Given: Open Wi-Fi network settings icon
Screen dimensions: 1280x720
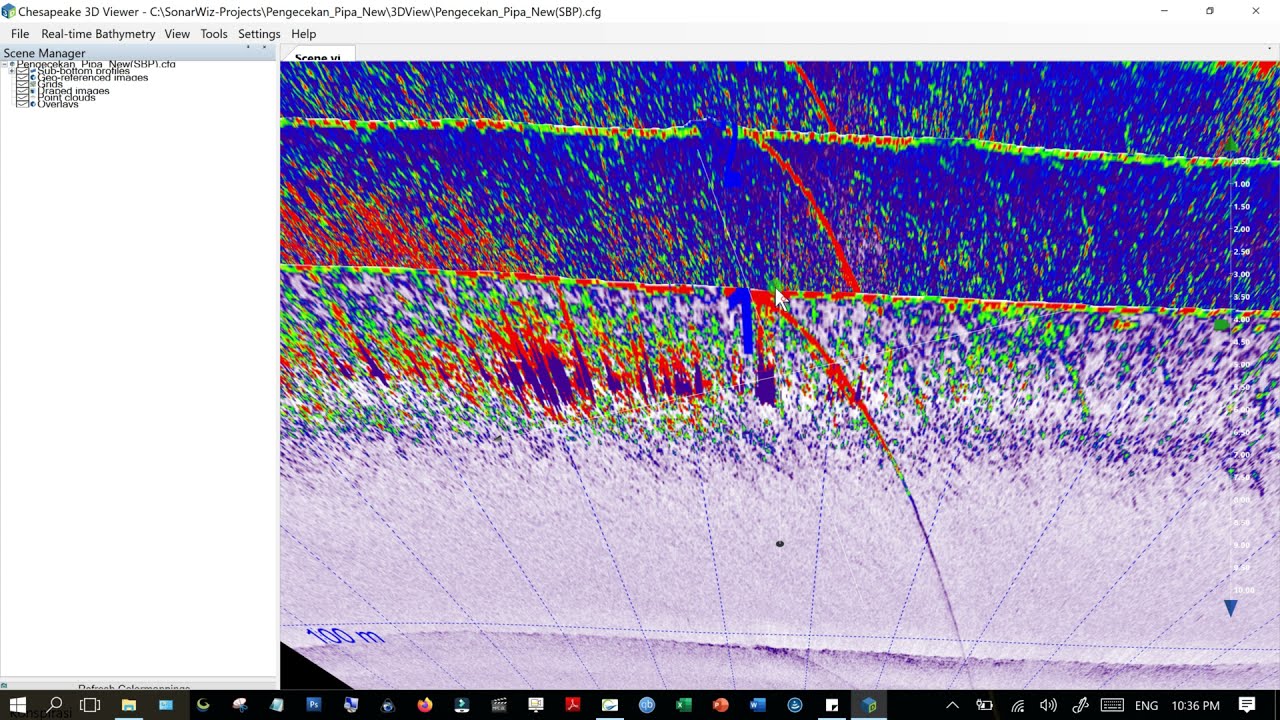Looking at the screenshot, I should click(1017, 705).
